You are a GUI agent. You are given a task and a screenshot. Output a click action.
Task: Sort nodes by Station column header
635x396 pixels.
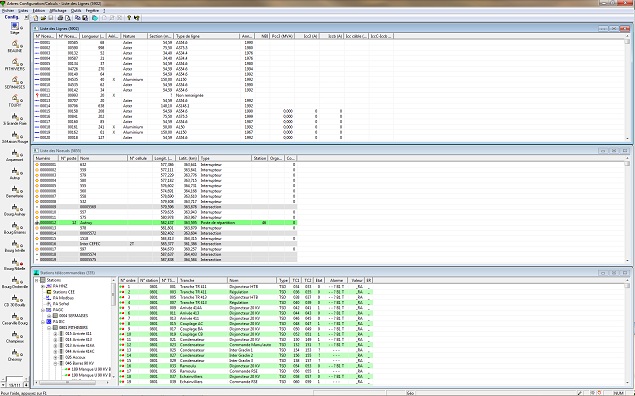[260, 158]
